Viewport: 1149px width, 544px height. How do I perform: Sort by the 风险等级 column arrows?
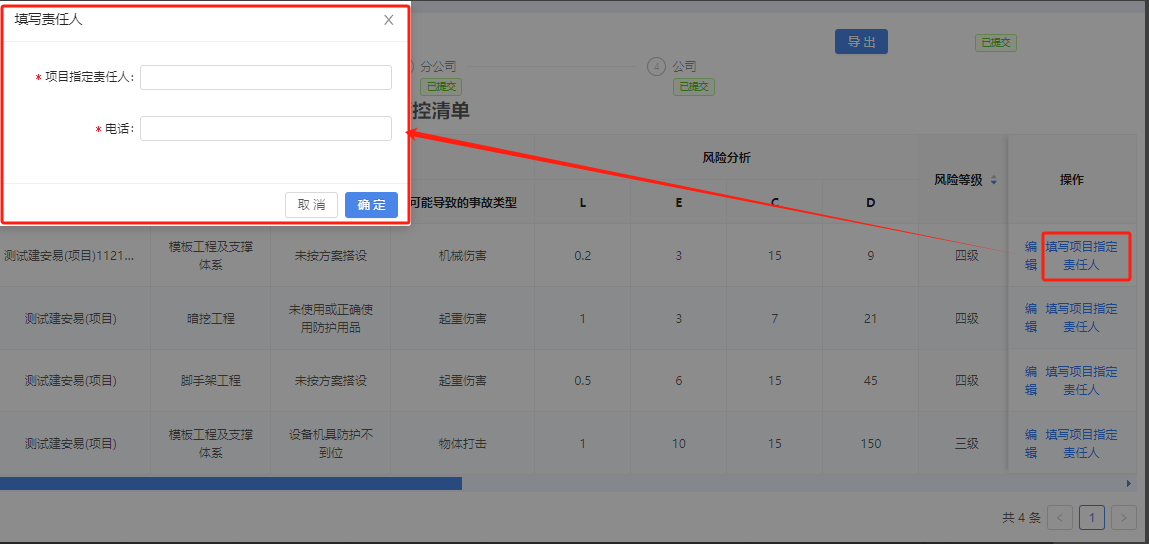[x=993, y=181]
